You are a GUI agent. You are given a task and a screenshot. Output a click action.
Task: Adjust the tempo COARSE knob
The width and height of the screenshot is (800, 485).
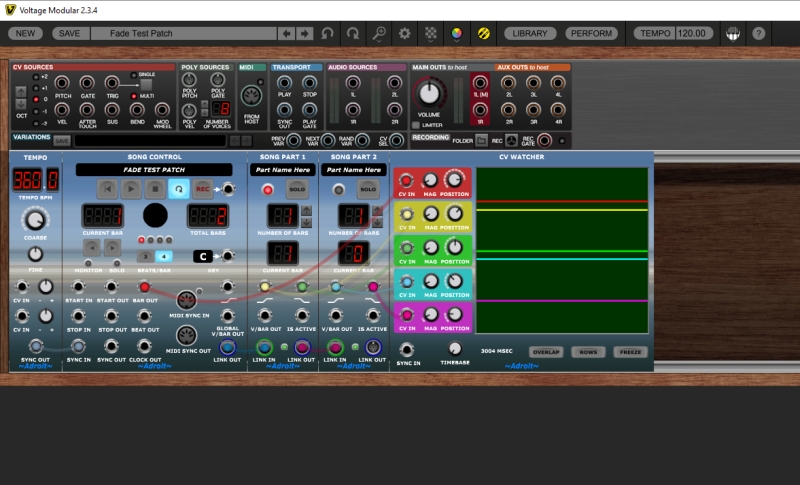tap(35, 220)
